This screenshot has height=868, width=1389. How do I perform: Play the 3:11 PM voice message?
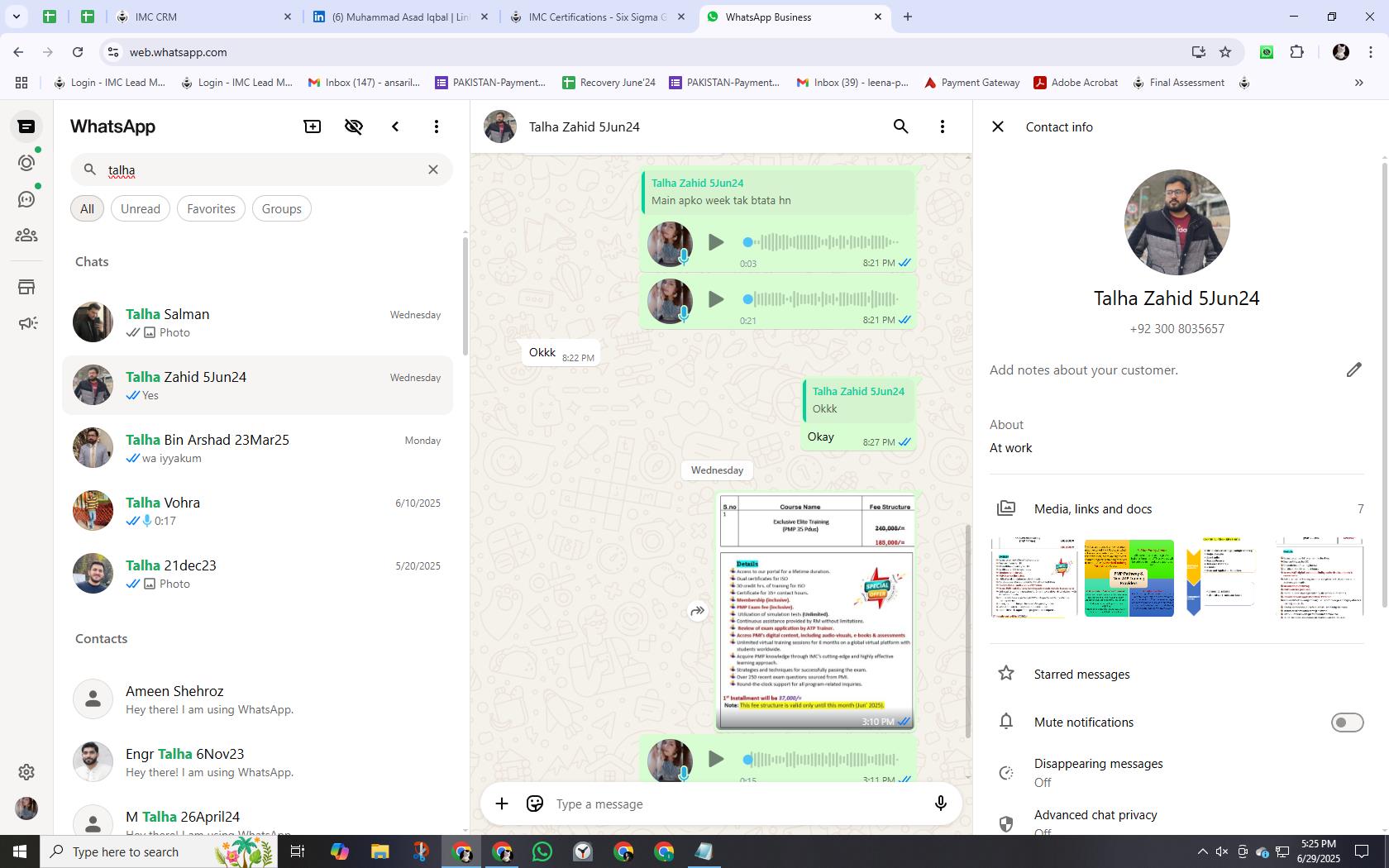pos(716,759)
